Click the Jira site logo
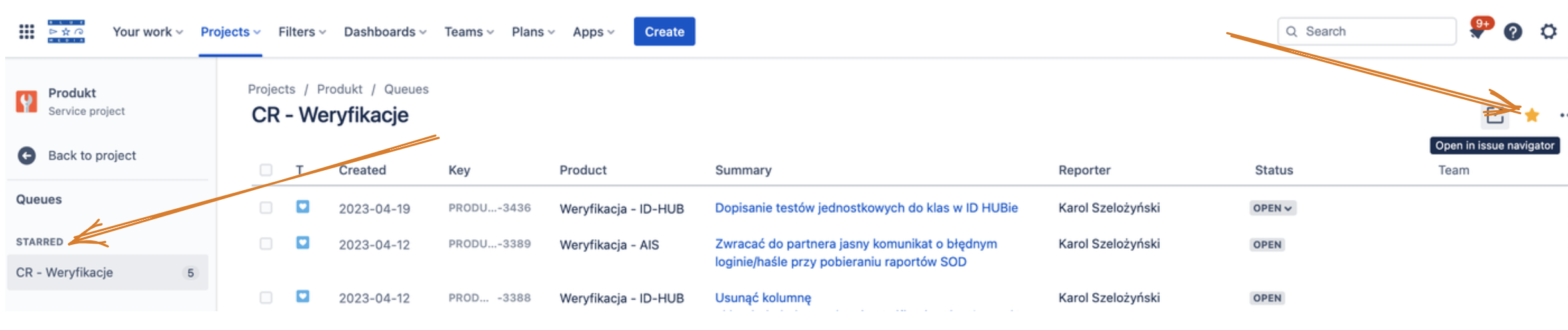This screenshot has width=1568, height=330. point(66,32)
